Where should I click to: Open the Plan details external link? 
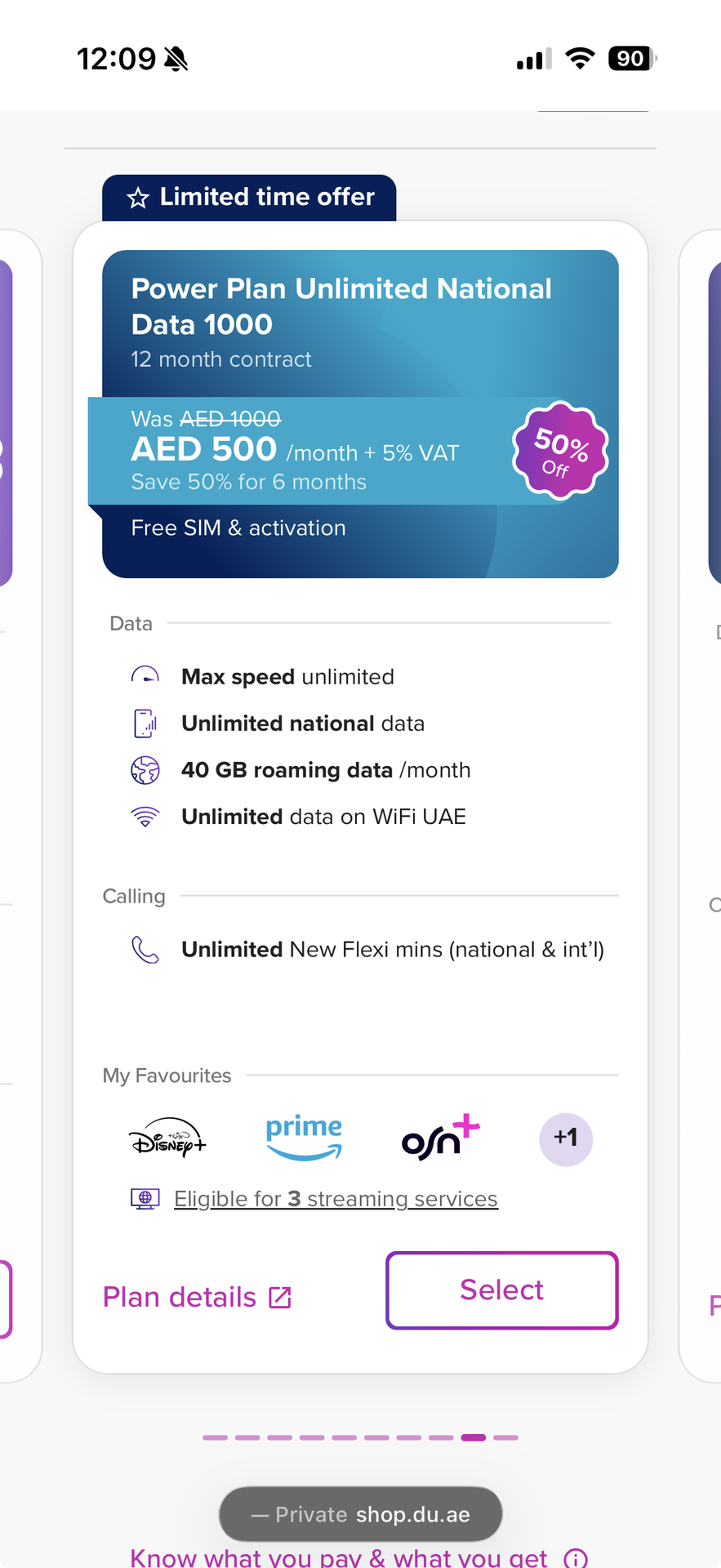coord(197,1297)
